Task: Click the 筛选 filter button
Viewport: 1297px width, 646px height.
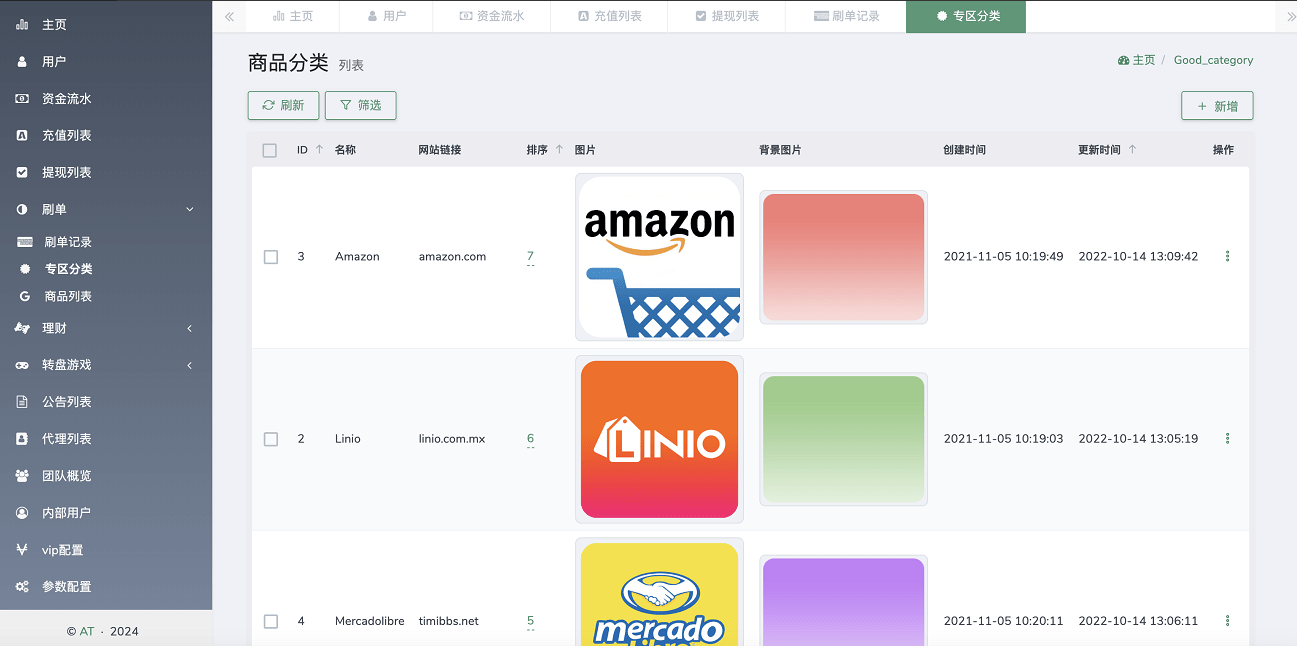Action: [360, 105]
